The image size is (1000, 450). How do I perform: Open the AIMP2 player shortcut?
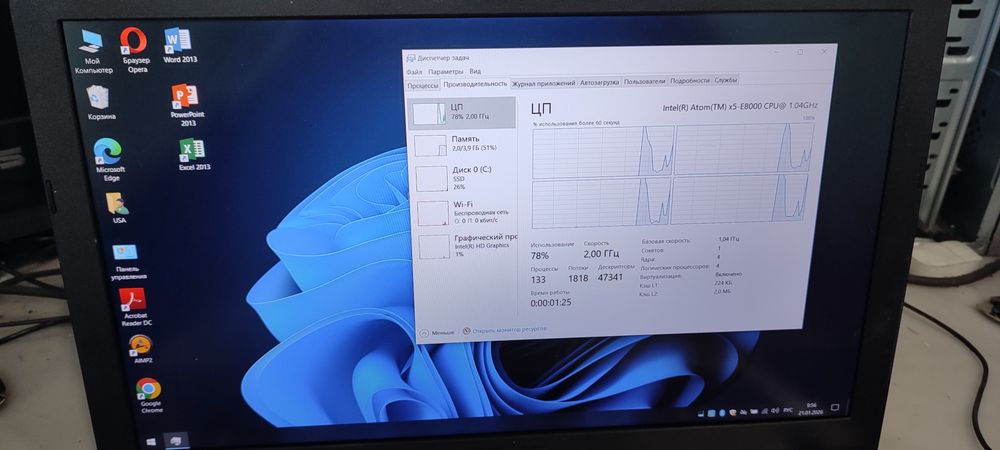tap(141, 349)
